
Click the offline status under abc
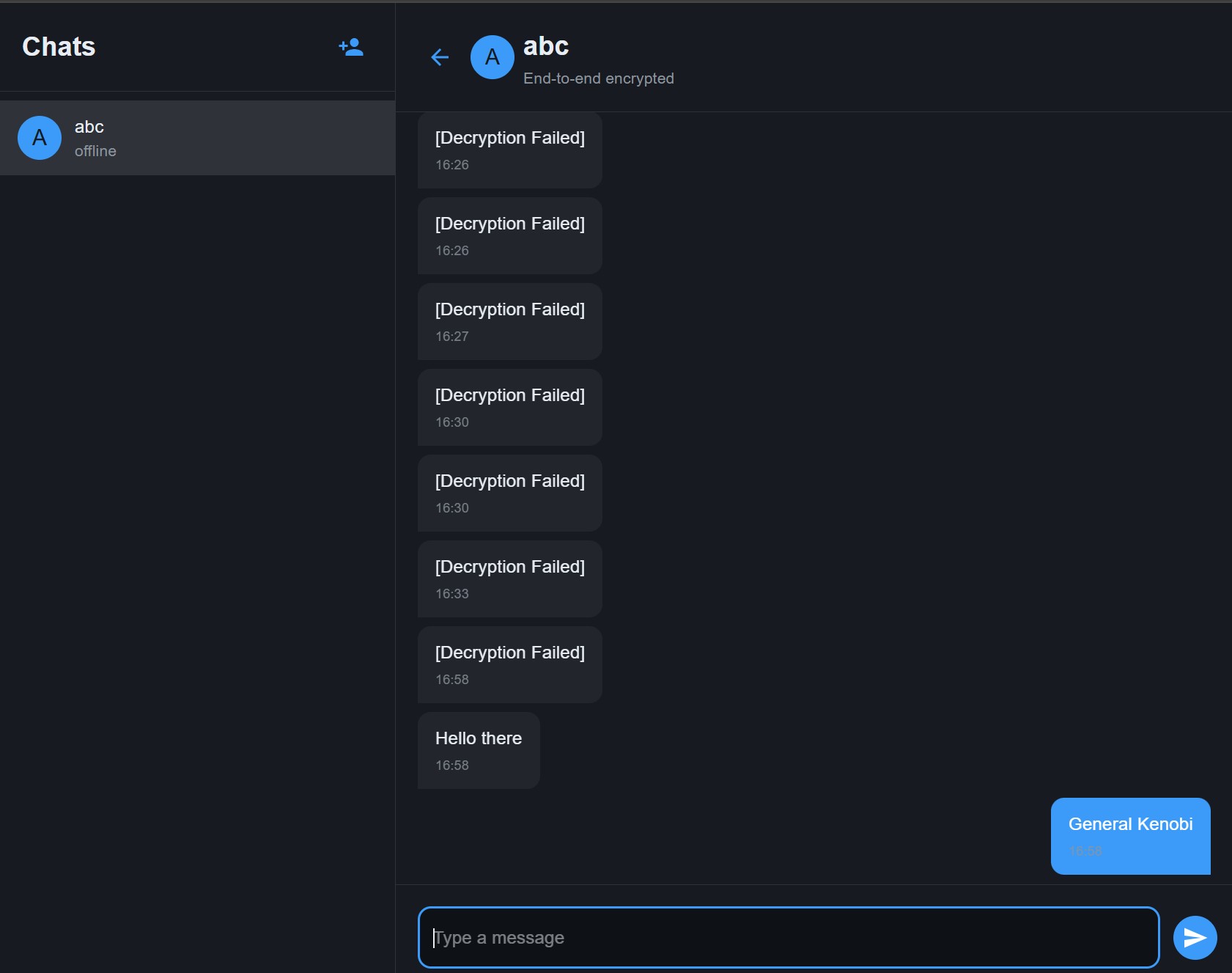pyautogui.click(x=95, y=151)
